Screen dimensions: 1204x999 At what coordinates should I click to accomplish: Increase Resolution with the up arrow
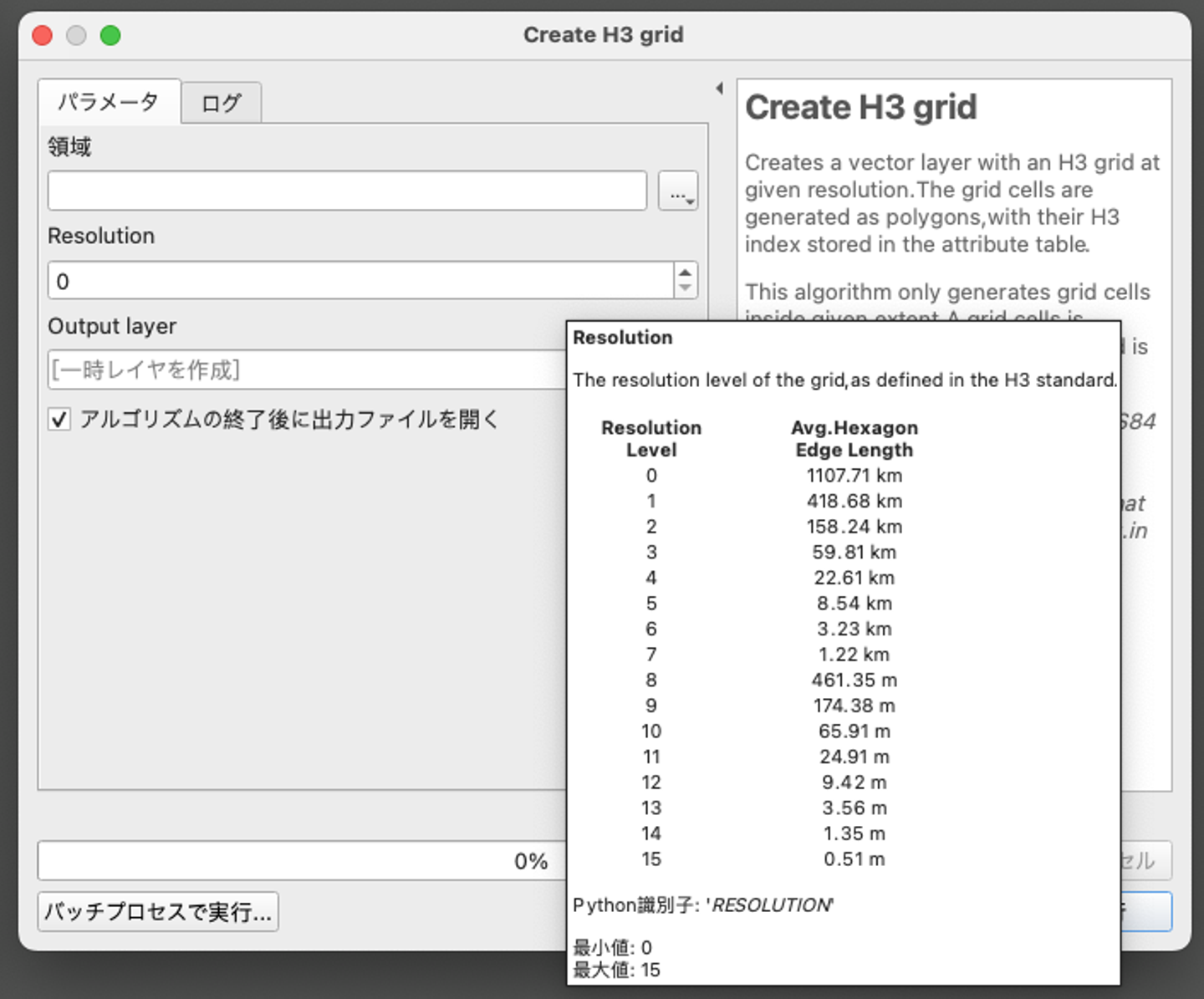point(686,273)
